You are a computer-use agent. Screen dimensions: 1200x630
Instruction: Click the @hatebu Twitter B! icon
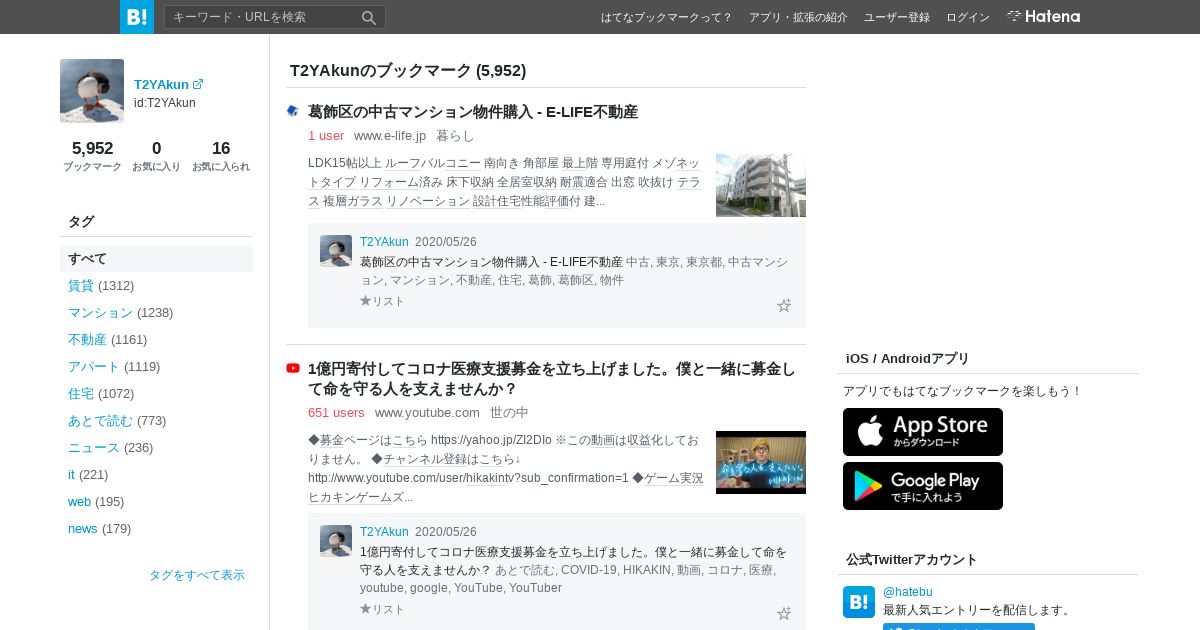coord(859,602)
